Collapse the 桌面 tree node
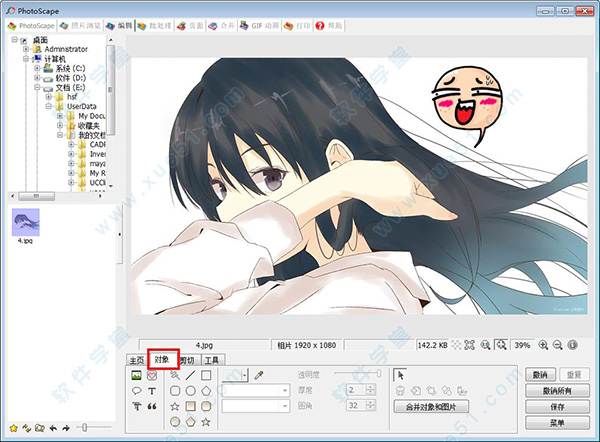600x442 pixels. coord(15,39)
